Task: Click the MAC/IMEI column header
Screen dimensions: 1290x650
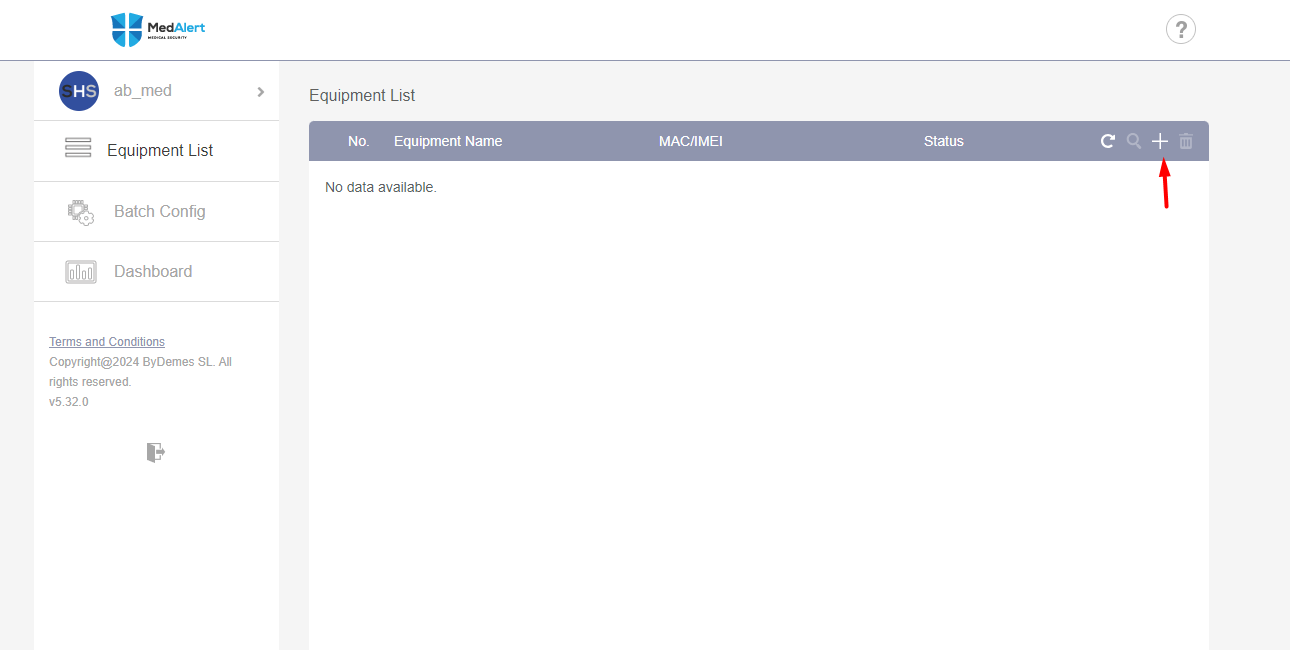Action: point(691,141)
